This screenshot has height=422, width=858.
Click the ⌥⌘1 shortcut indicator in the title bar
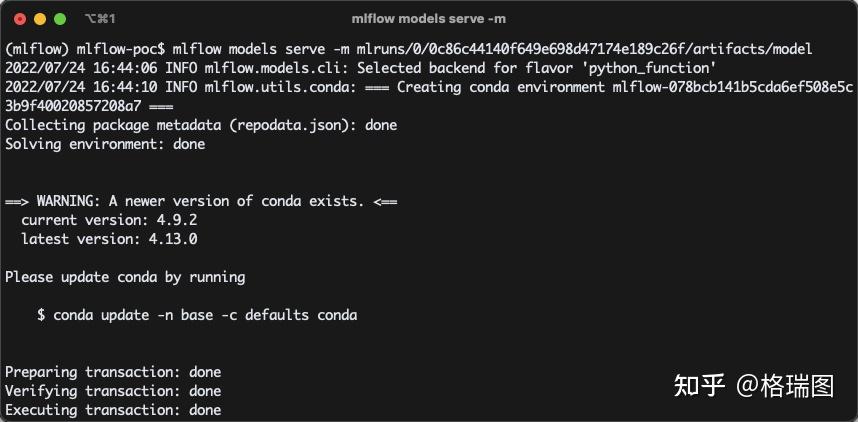coord(100,19)
